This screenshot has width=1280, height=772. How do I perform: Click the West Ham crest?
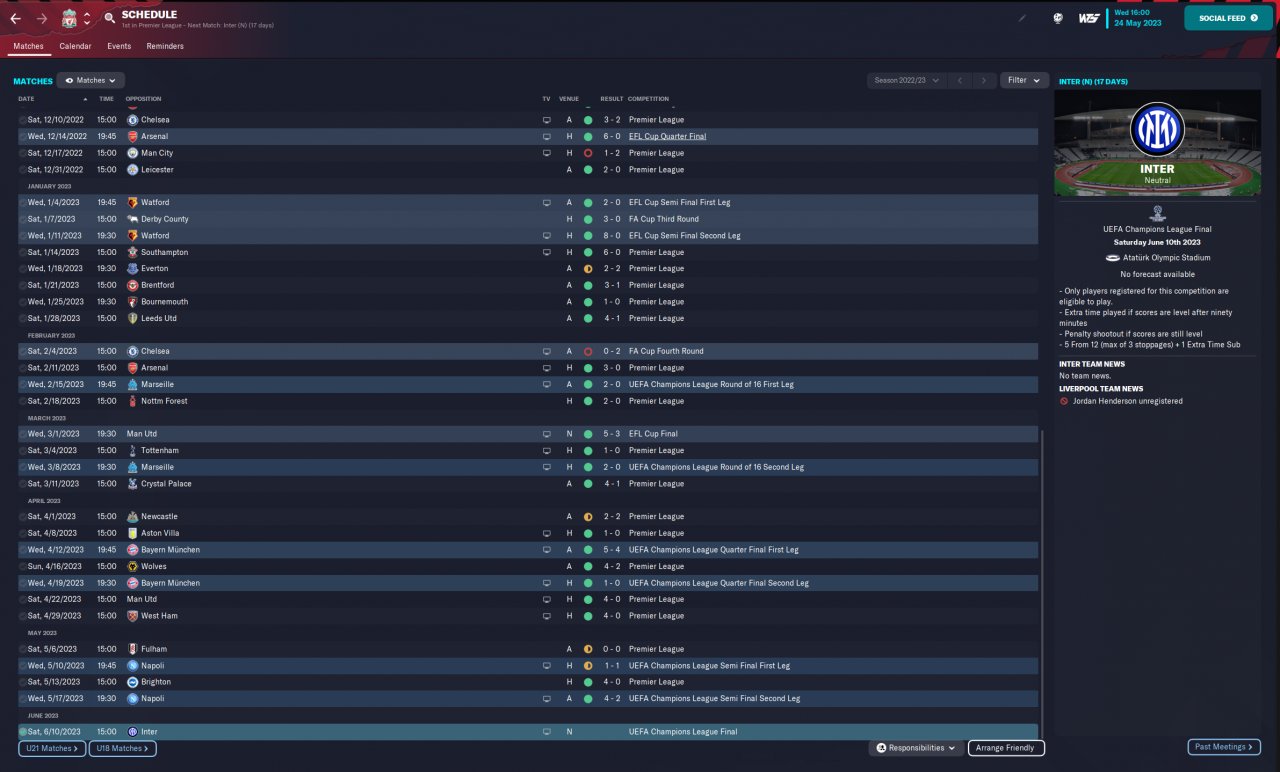click(x=132, y=616)
